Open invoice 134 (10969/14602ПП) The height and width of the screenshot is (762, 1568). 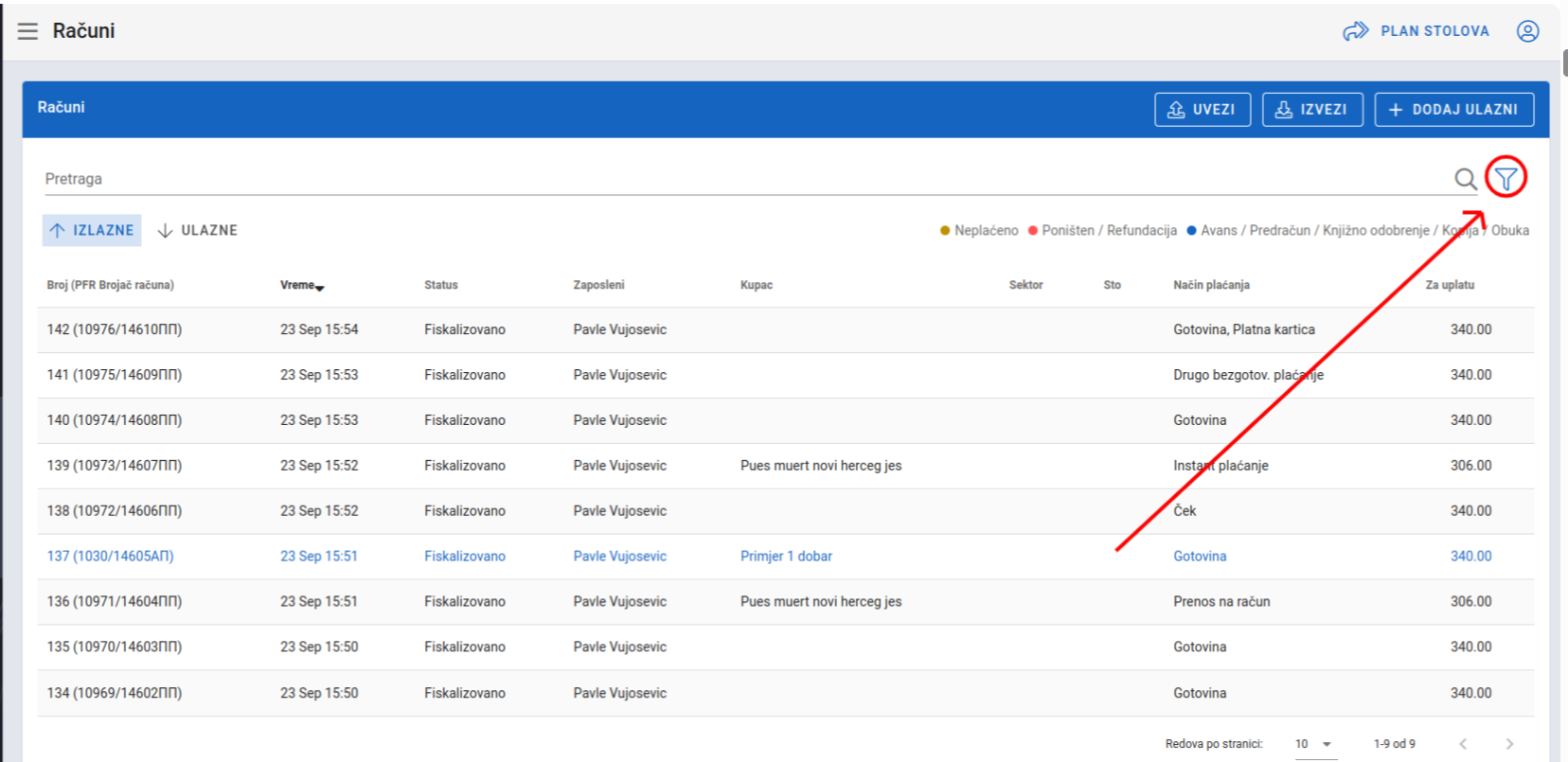786,693
